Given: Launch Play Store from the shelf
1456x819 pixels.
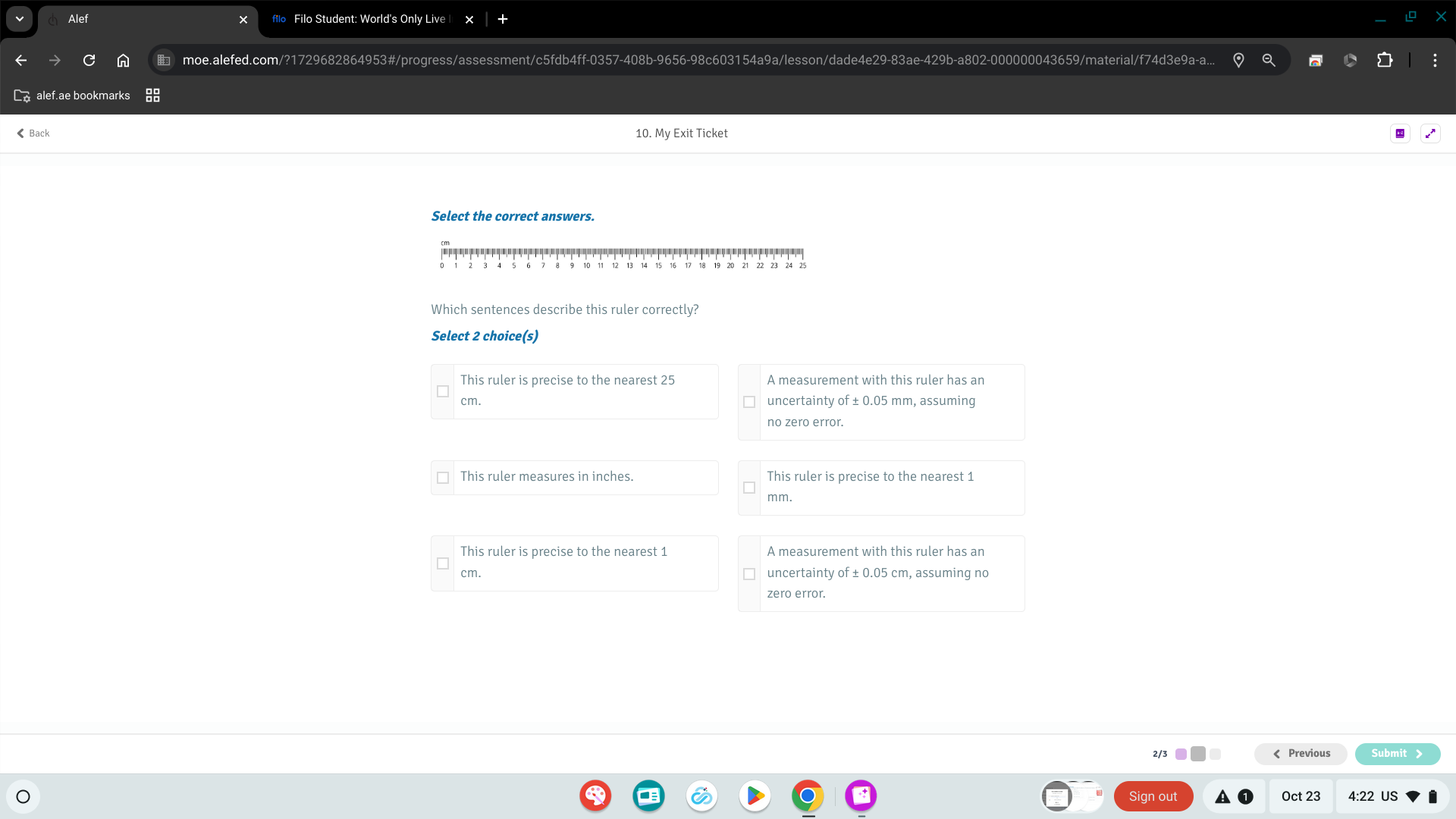Looking at the screenshot, I should click(755, 796).
